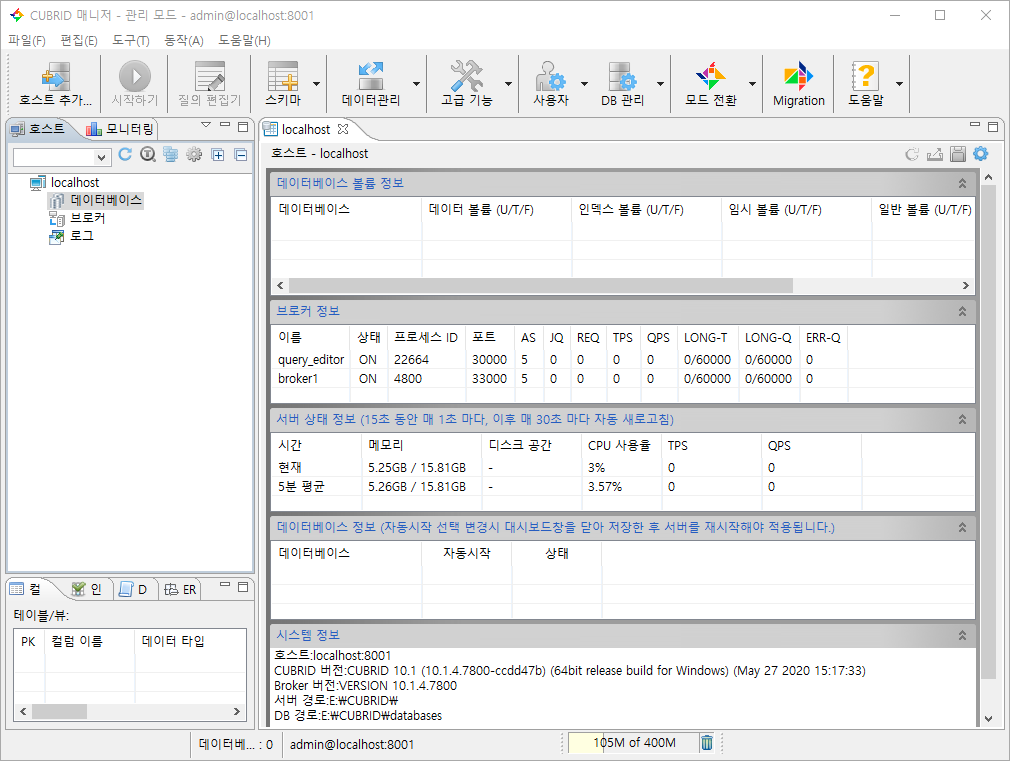Collapse the 시스템 정보 section
Screen dimensions: 1010x761
(x=962, y=635)
